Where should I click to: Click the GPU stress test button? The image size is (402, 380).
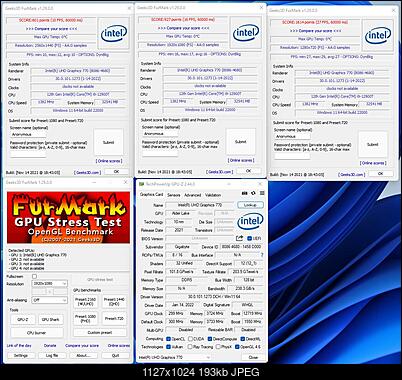pyautogui.click(x=100, y=280)
